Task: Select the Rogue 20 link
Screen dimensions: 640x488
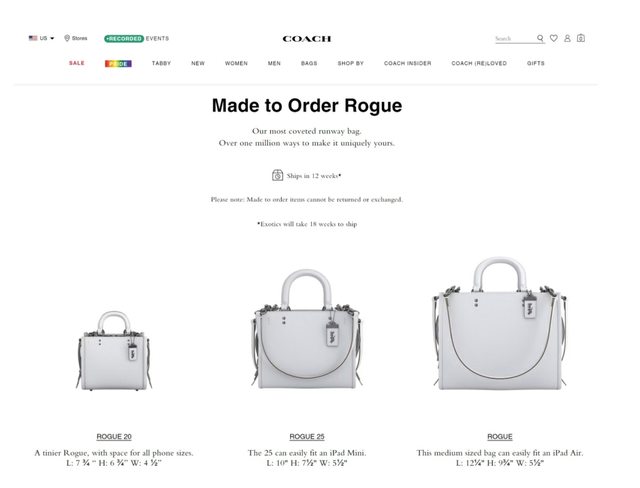Action: 114,437
